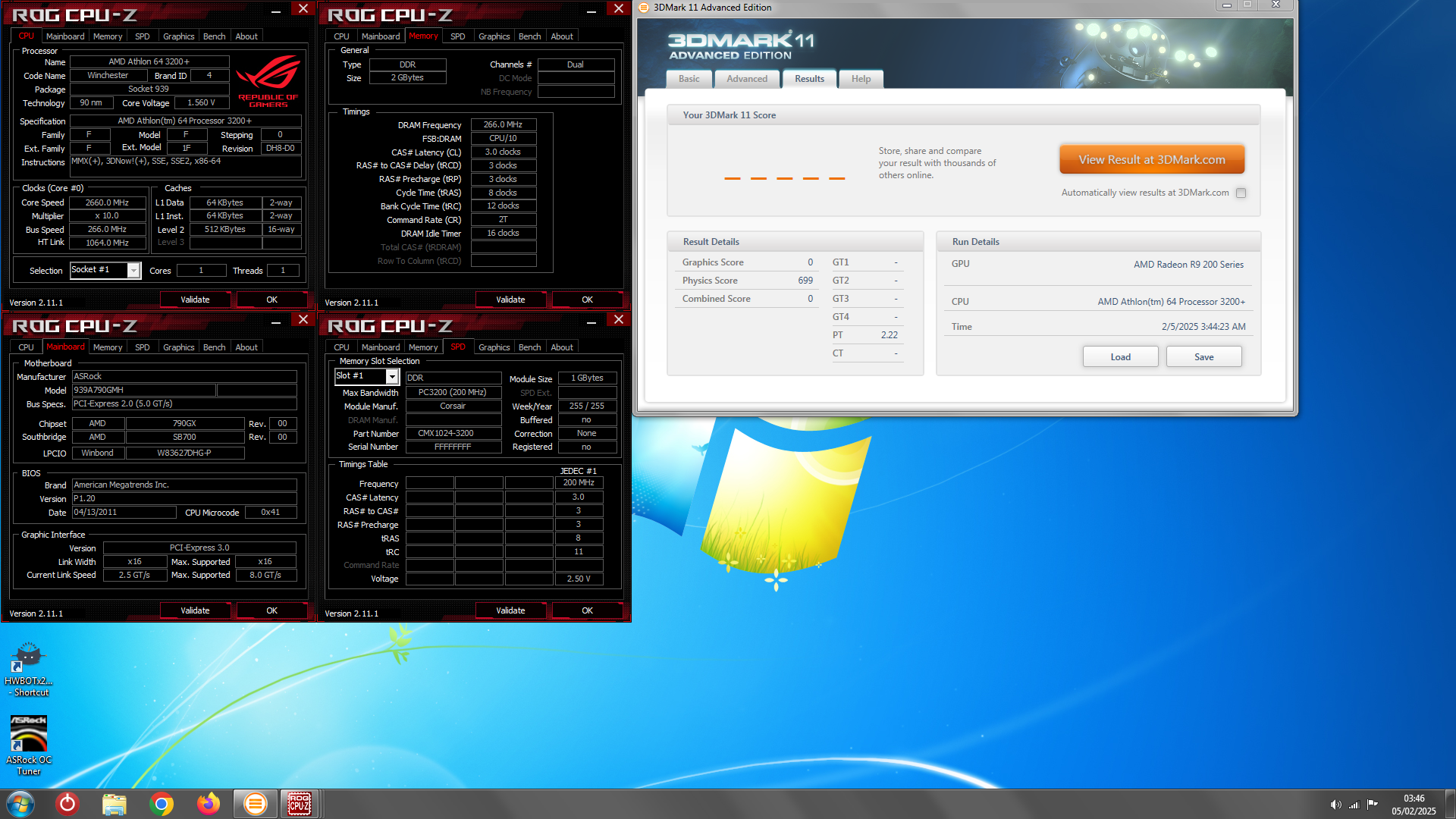Close the CPU-Z SPD window
1456x819 pixels.
[x=619, y=319]
